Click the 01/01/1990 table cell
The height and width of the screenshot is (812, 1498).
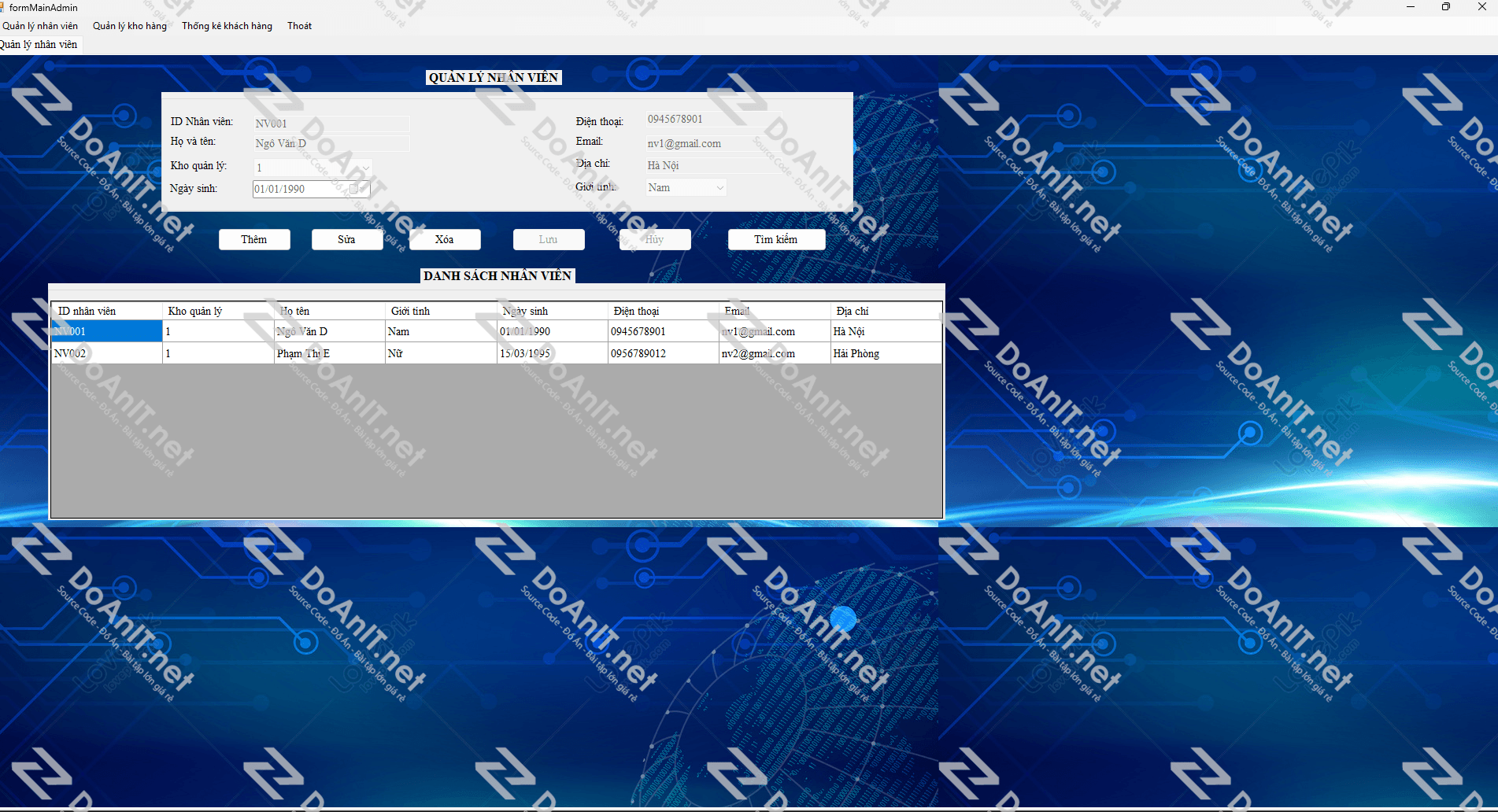pos(553,331)
